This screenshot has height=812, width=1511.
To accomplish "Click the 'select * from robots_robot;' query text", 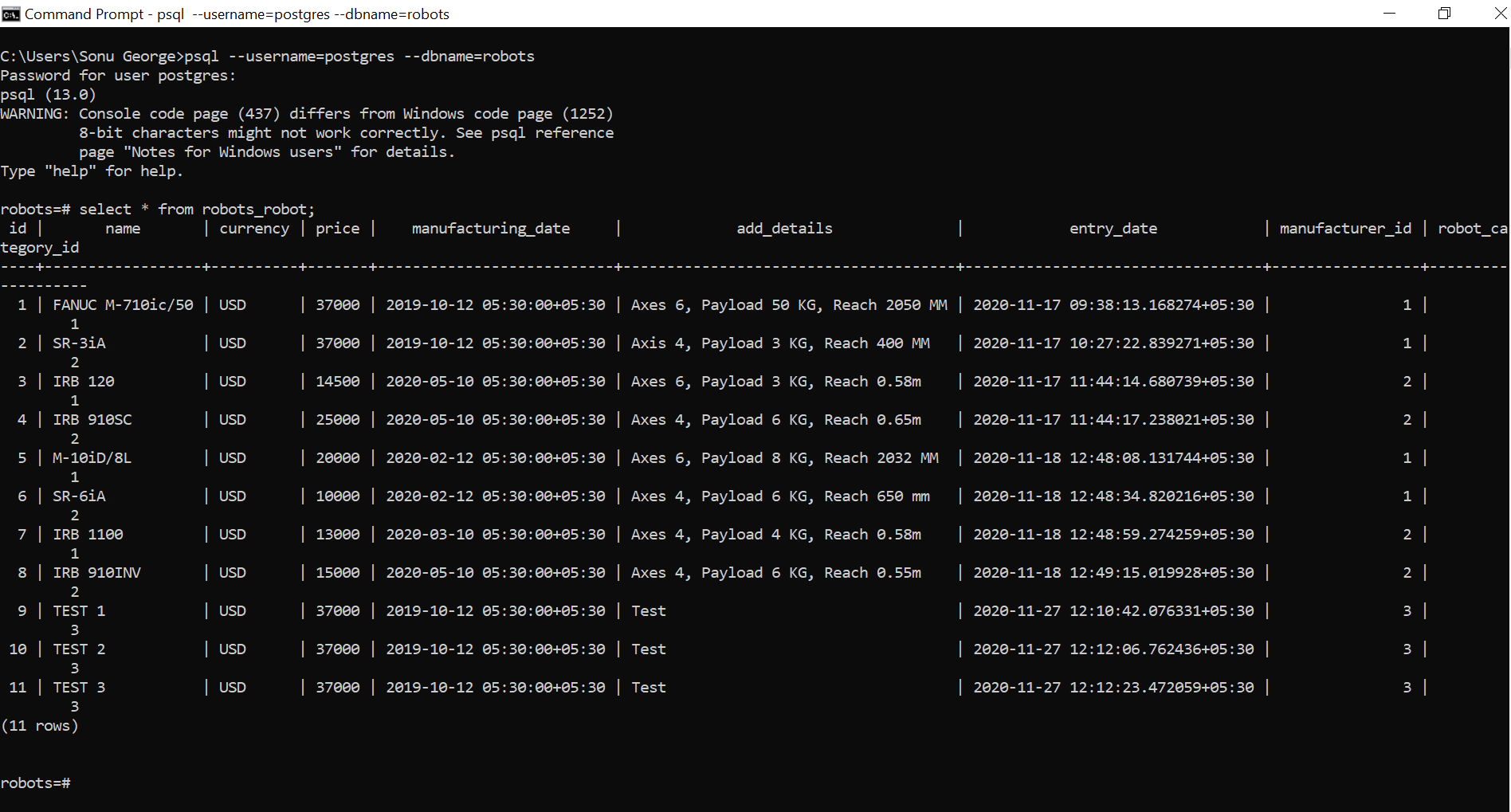I will [x=197, y=210].
